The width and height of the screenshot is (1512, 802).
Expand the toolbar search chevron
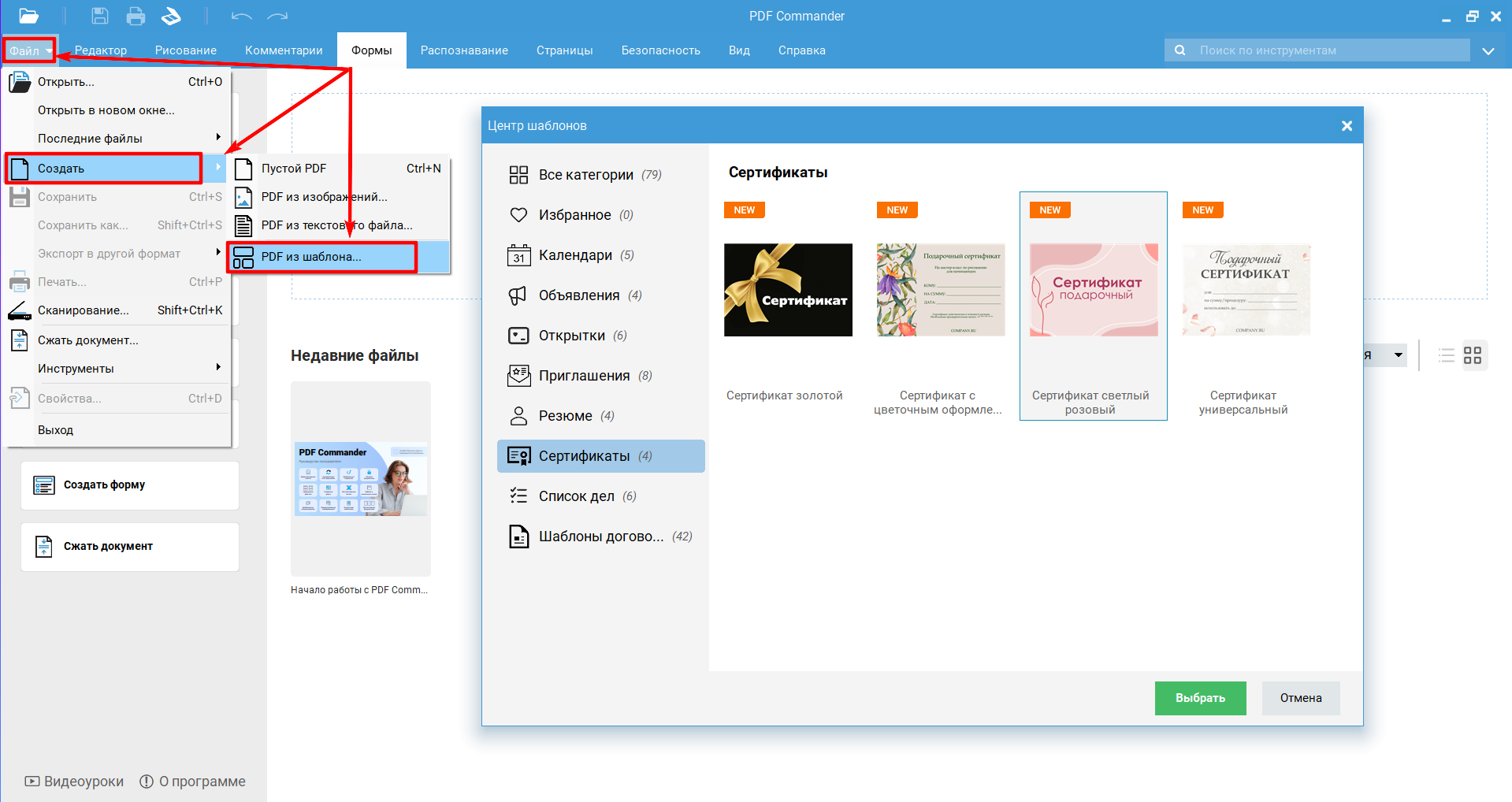click(1488, 50)
